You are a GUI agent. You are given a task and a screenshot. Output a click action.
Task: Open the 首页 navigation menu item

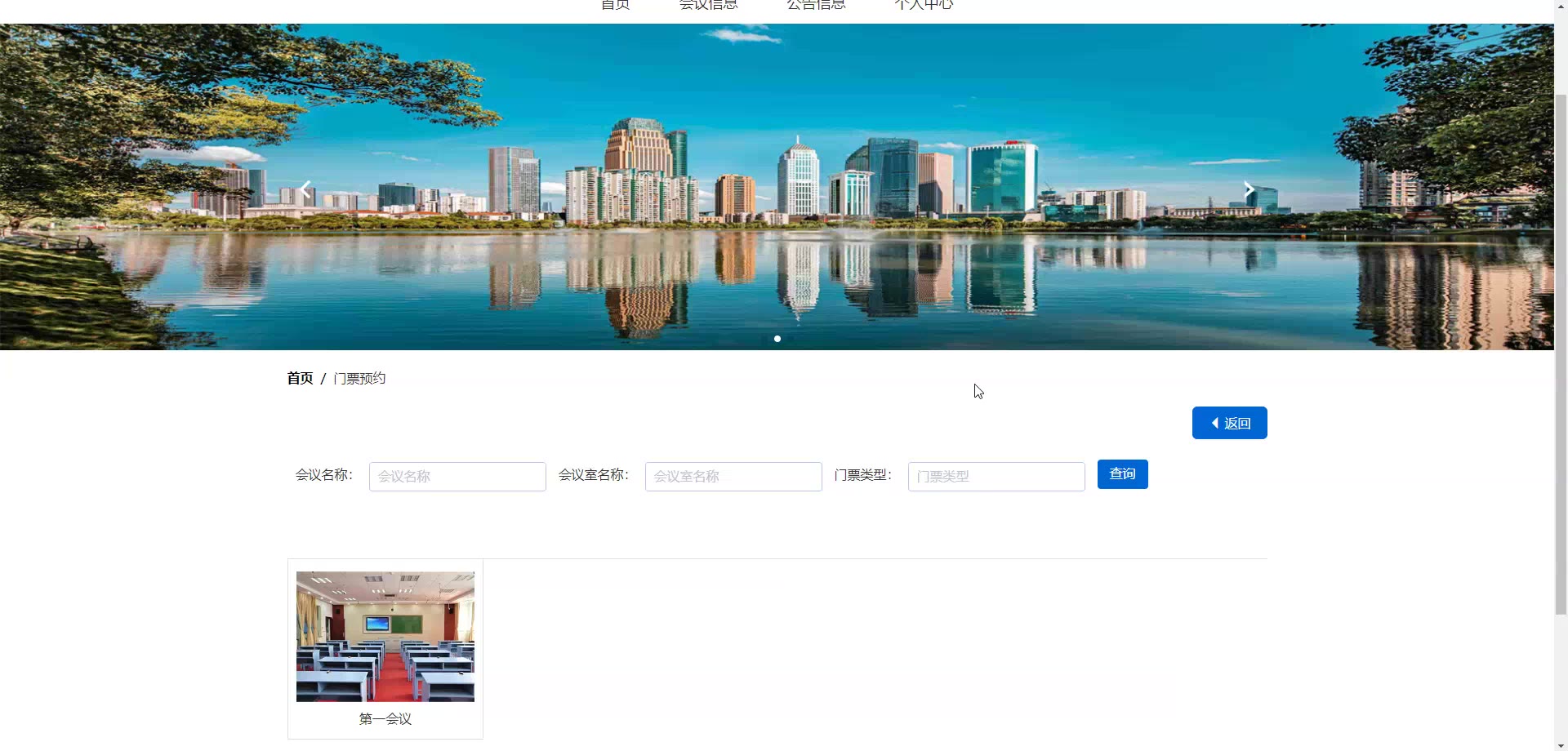pyautogui.click(x=616, y=5)
